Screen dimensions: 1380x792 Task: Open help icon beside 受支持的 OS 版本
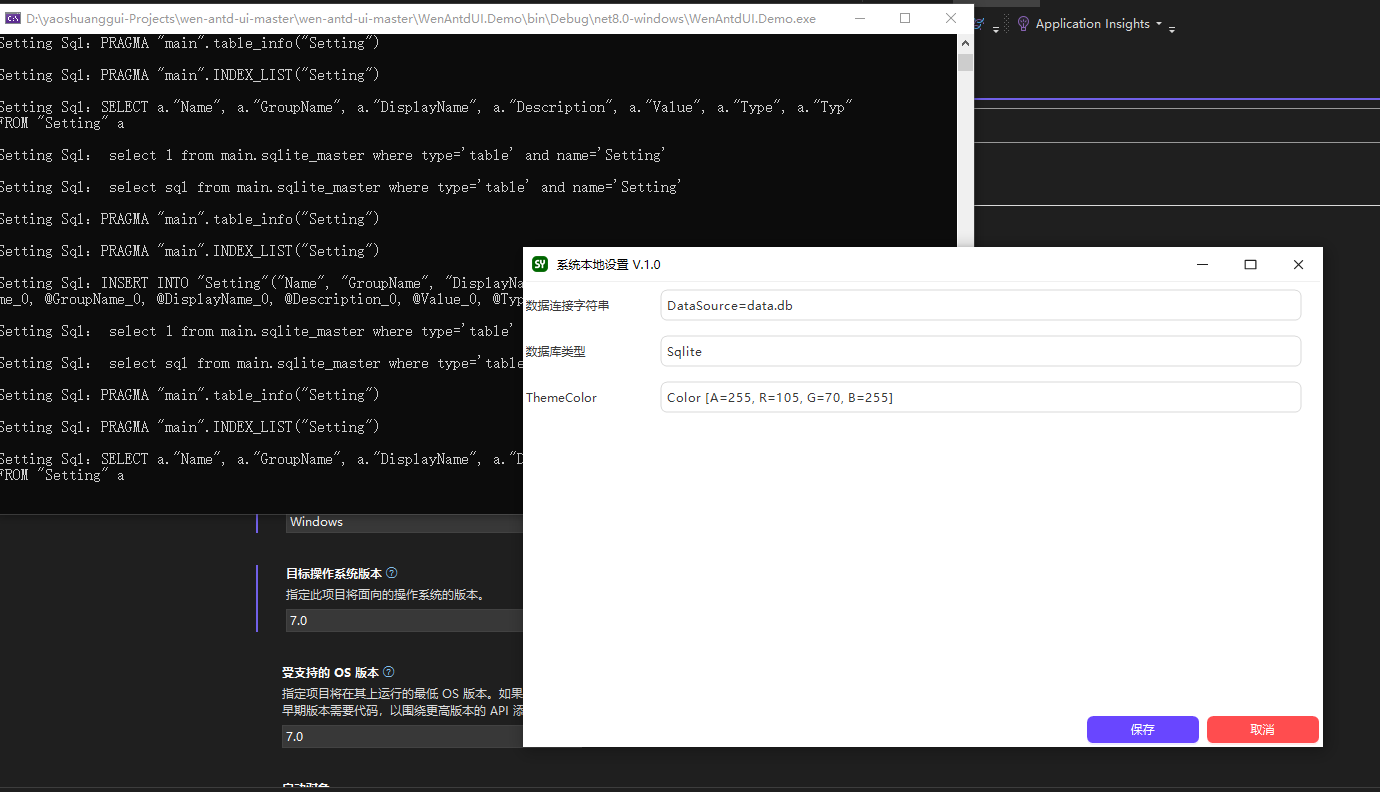[x=389, y=672]
